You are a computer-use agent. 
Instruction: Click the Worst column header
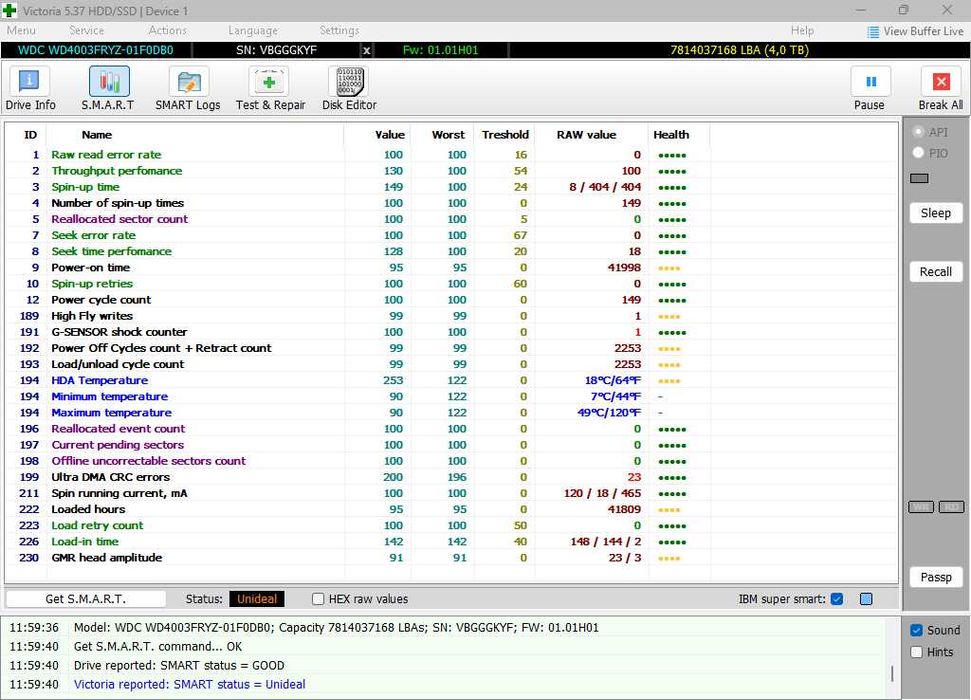[x=448, y=135]
